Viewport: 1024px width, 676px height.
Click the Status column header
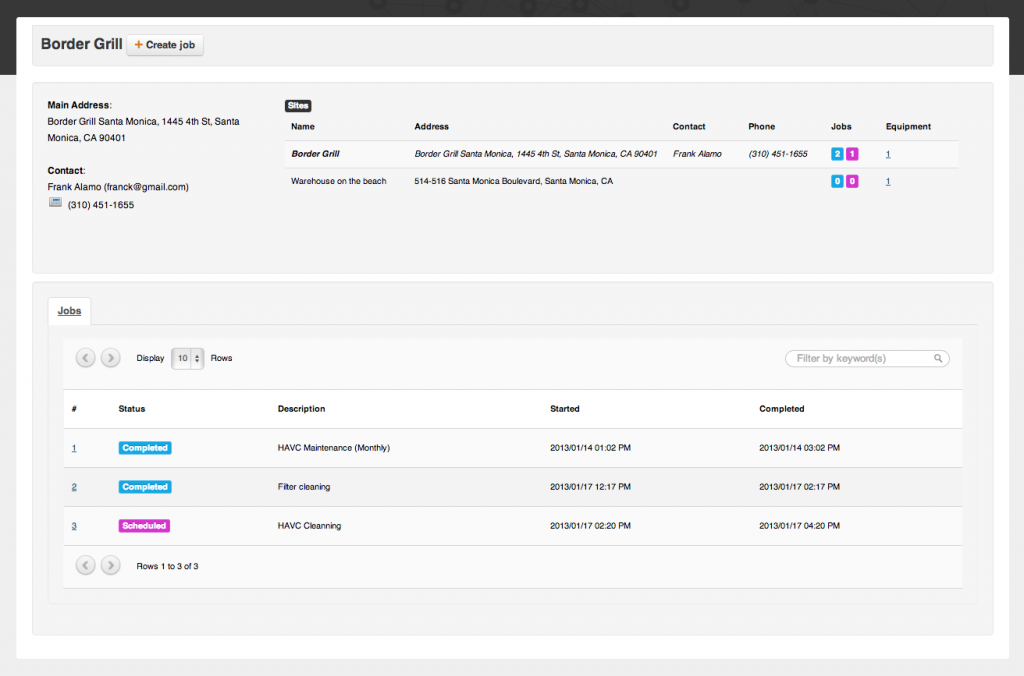(132, 409)
